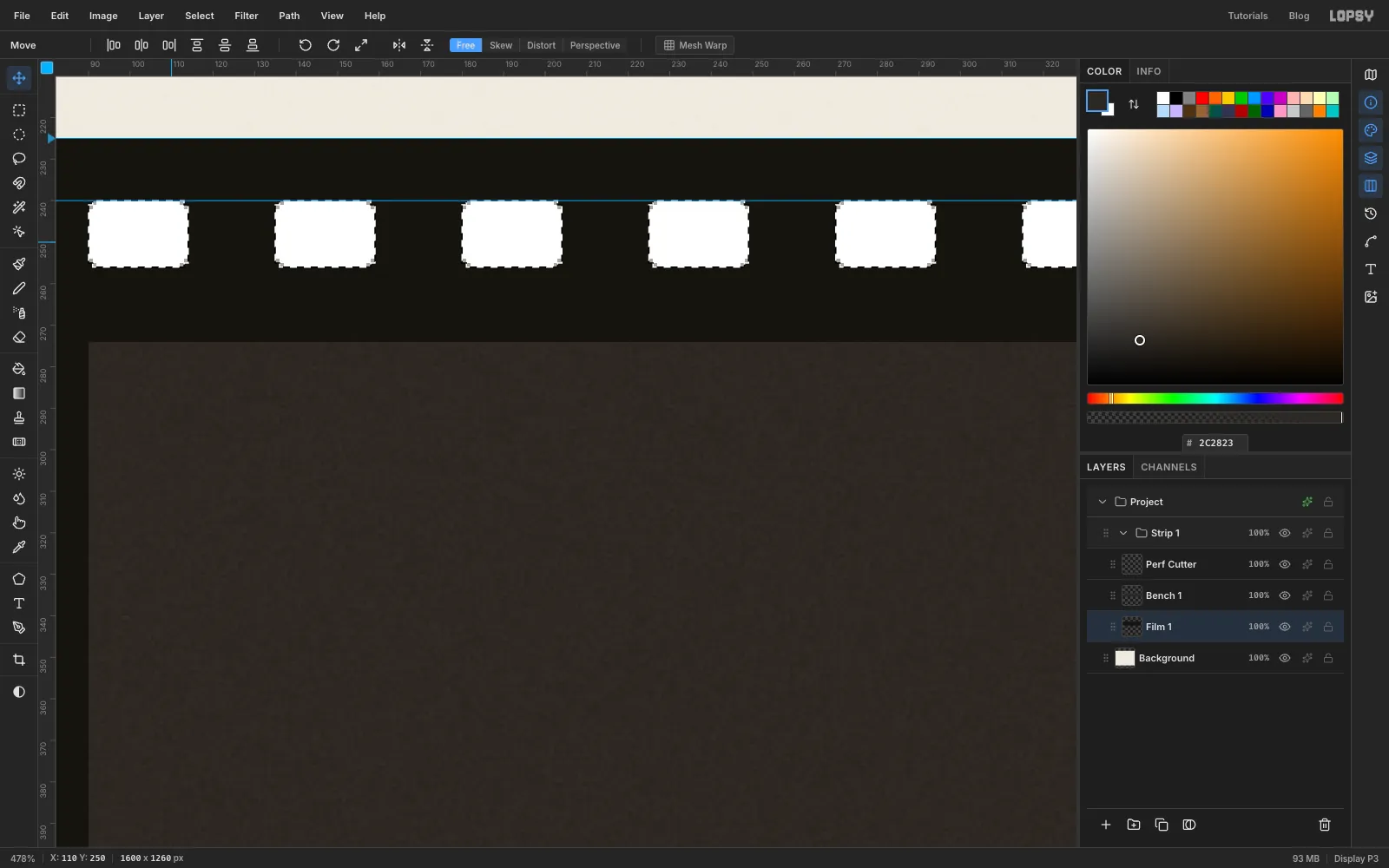Viewport: 1389px width, 868px height.
Task: Add a new layer with plus icon
Action: pos(1106,825)
